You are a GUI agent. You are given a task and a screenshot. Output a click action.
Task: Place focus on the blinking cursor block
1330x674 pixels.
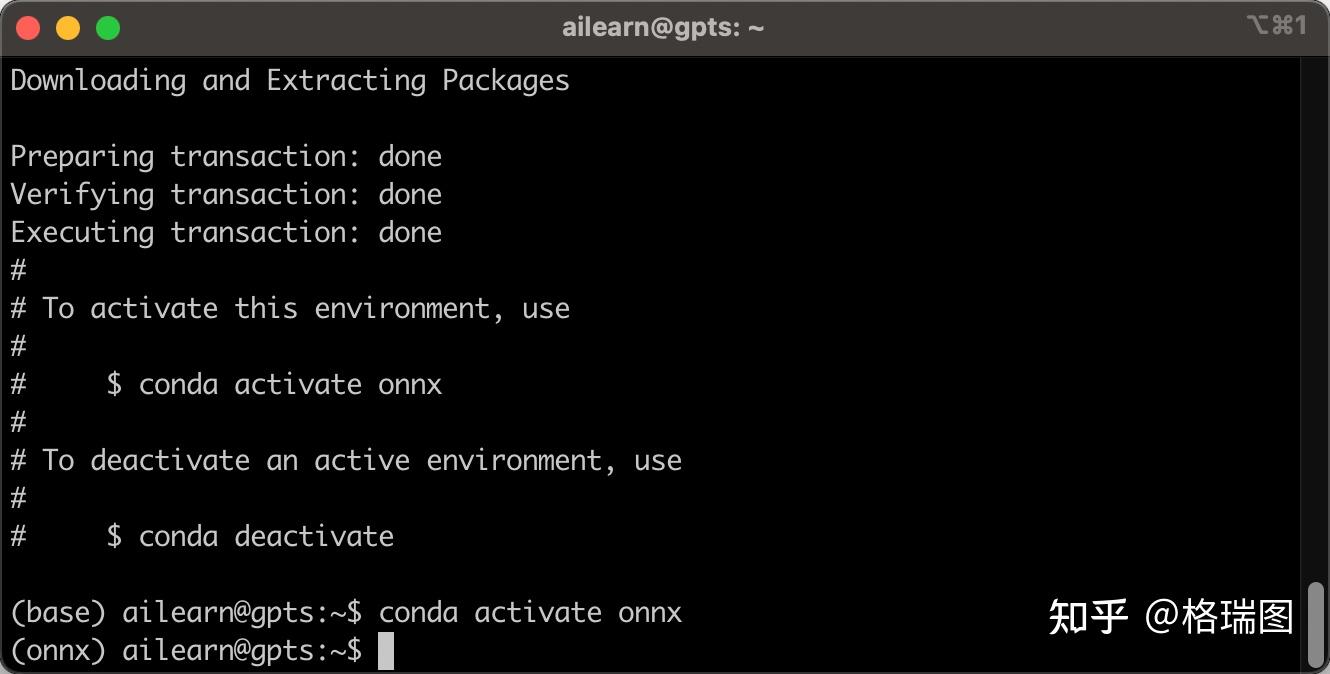(x=386, y=651)
